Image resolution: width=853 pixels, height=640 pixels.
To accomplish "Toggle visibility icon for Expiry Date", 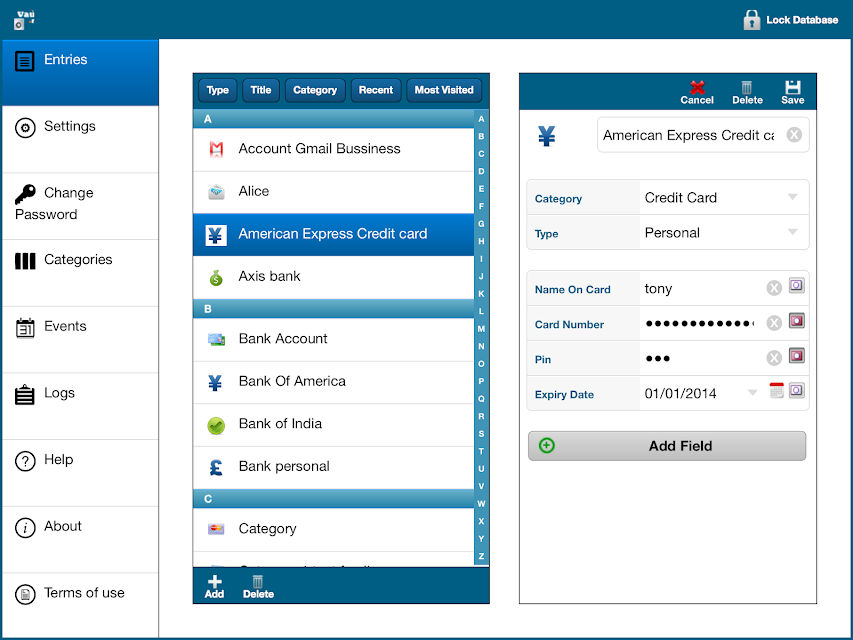I will pyautogui.click(x=796, y=390).
